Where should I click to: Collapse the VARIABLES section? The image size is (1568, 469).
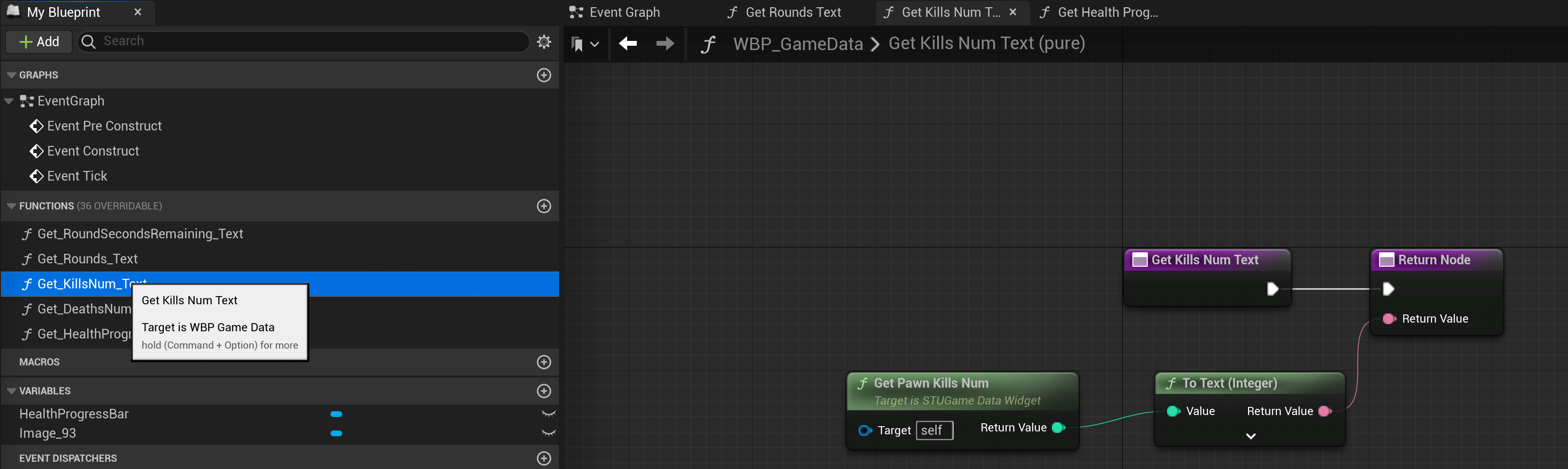point(11,391)
